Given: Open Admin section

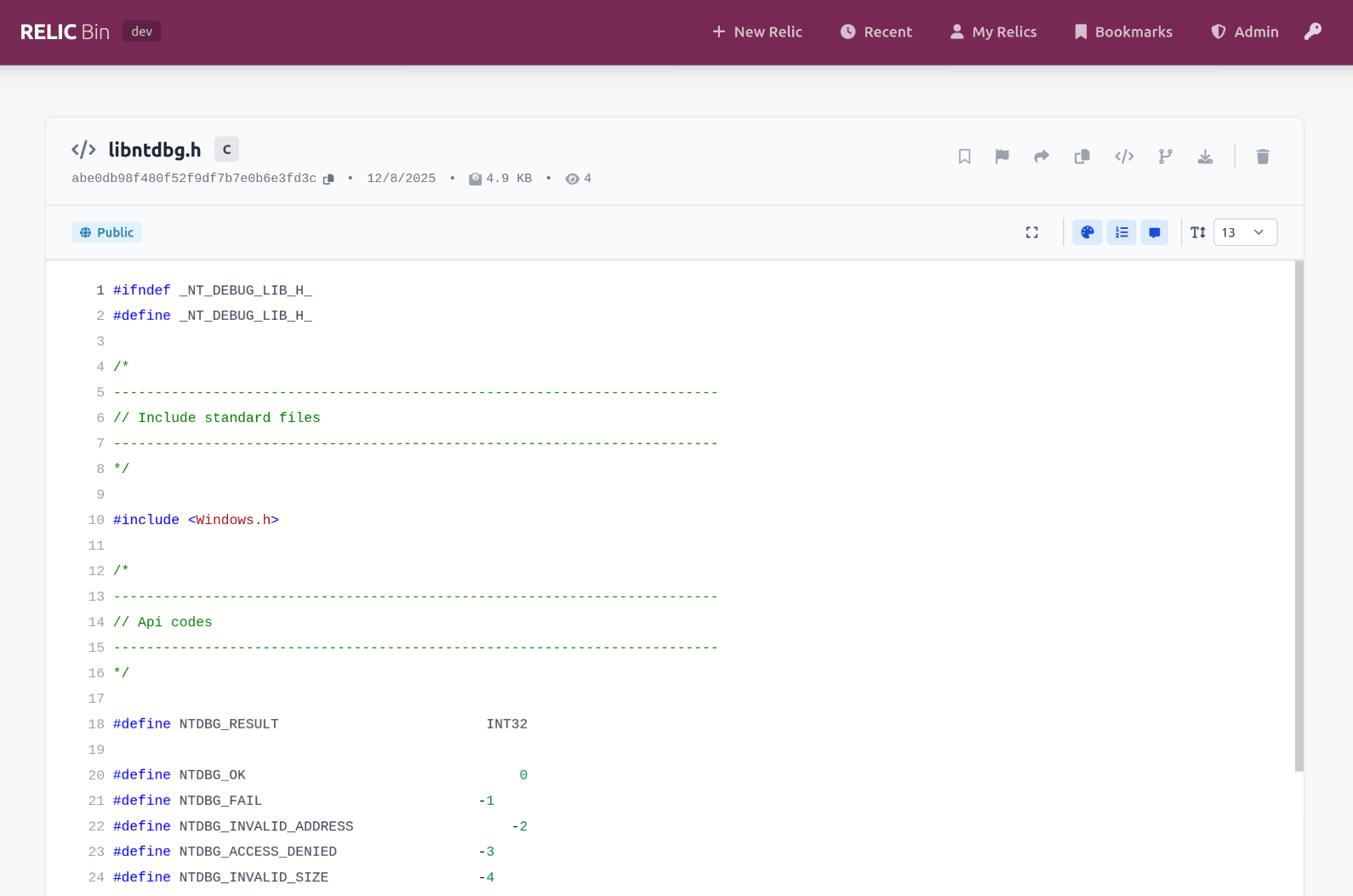Looking at the screenshot, I should [1245, 31].
